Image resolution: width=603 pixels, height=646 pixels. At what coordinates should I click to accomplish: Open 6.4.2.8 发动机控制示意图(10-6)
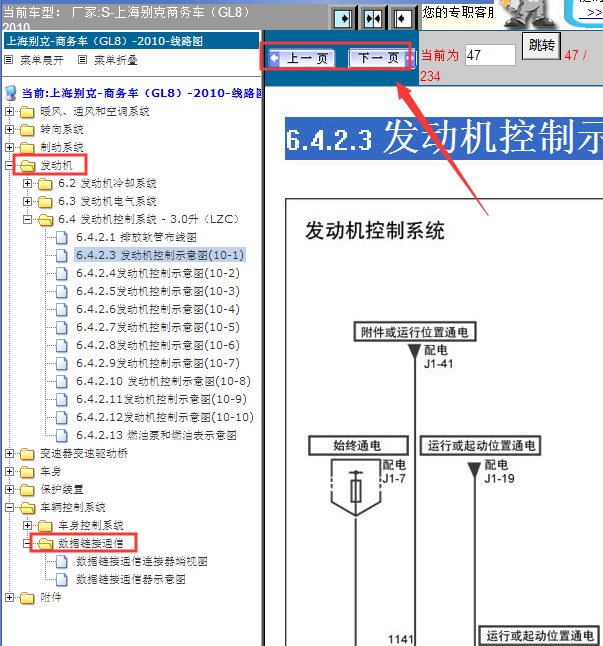158,345
